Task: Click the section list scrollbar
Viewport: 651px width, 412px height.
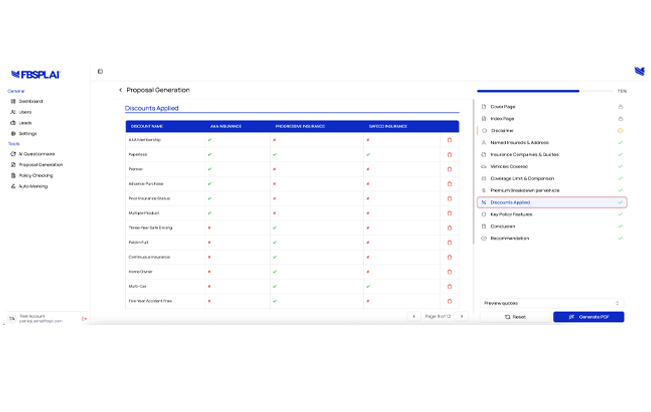Action: tap(473, 172)
